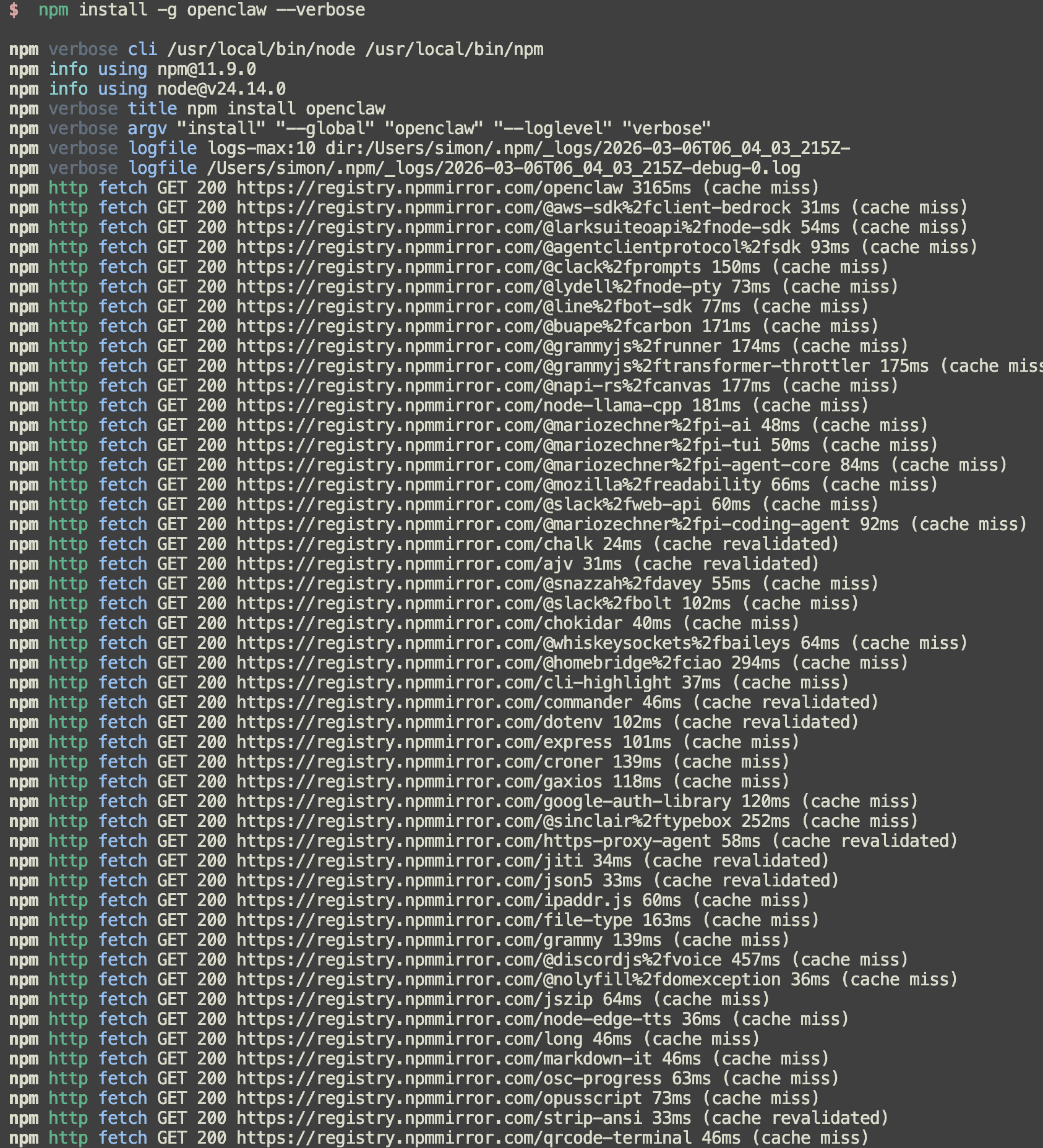The image size is (1043, 1148).
Task: Click the @grammyjs%2frunner fetch URL
Action: tap(479, 346)
